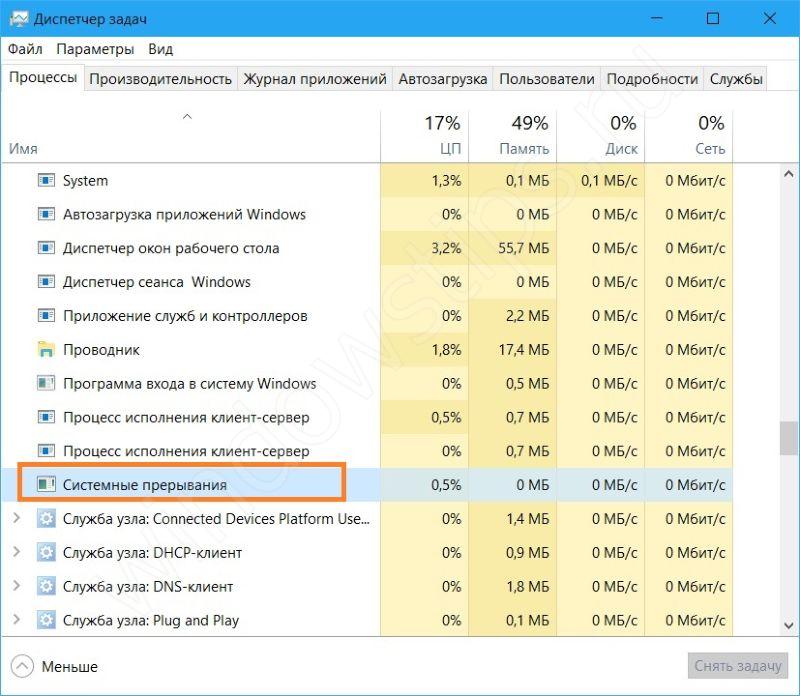Expand Служба узла: DNS-клиент row

(16, 586)
